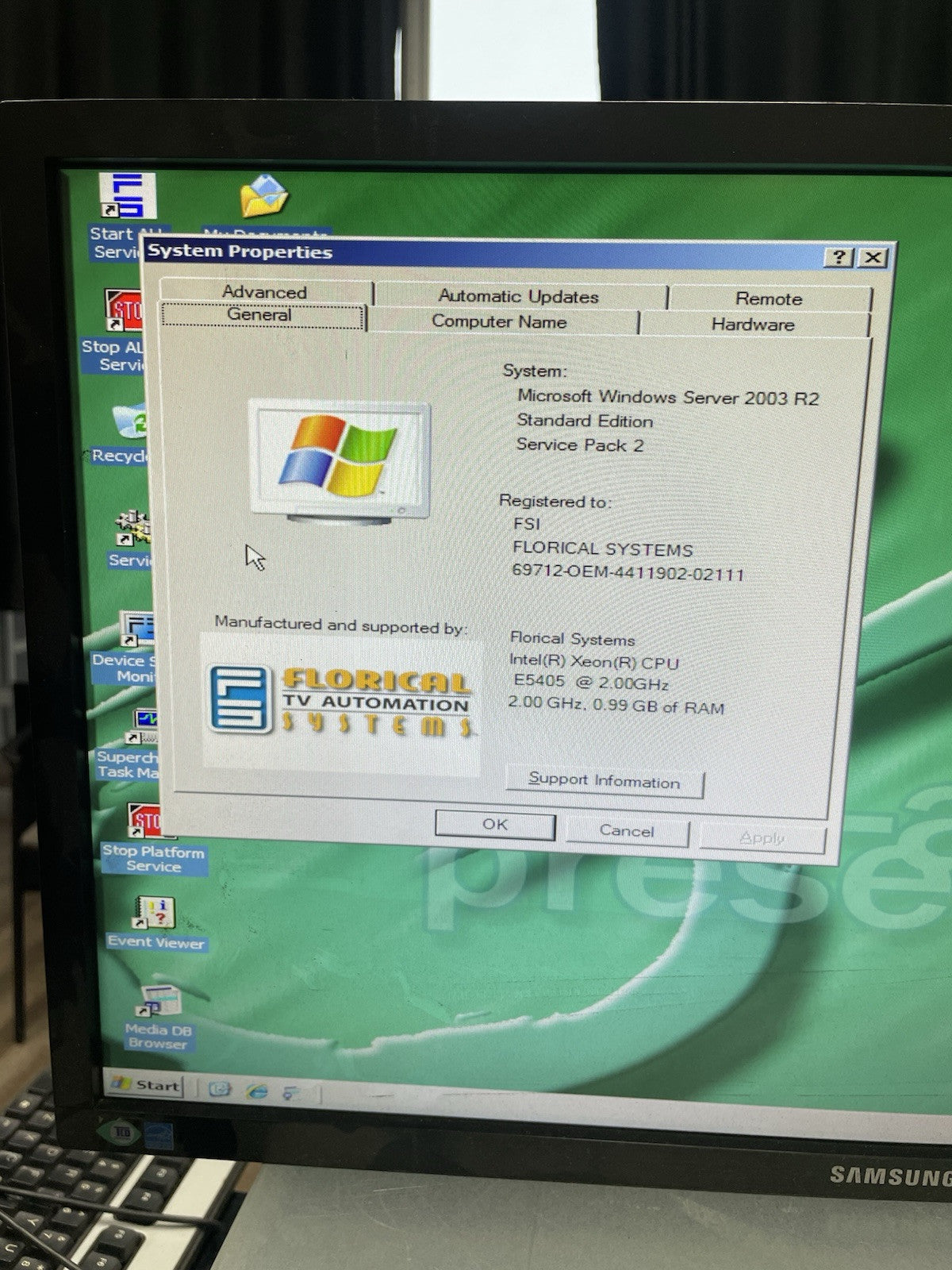Click the Intel(R) Xeon(R) CPU line

coord(594,661)
